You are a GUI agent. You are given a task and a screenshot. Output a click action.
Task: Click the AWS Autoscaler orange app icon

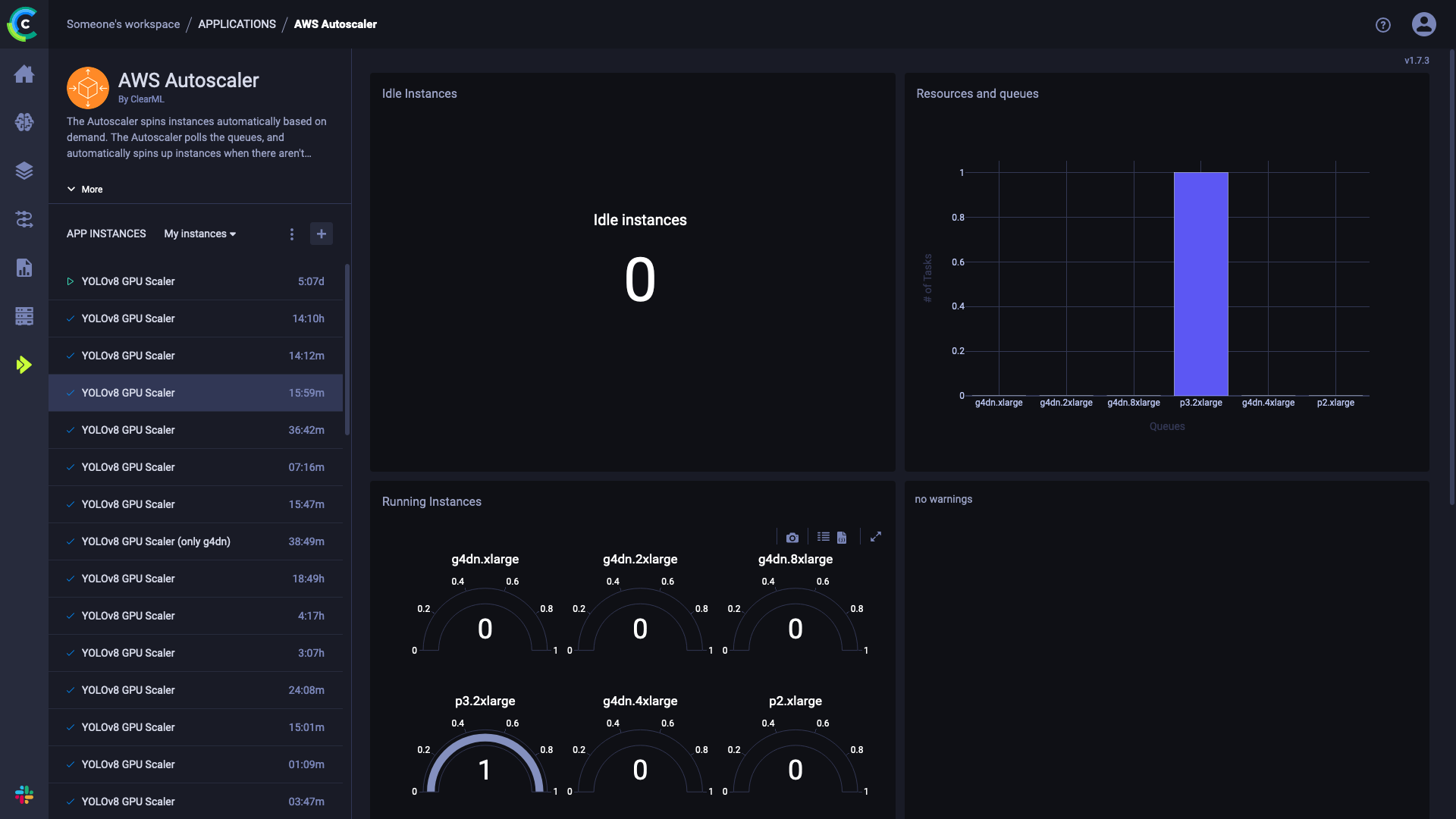(x=88, y=88)
